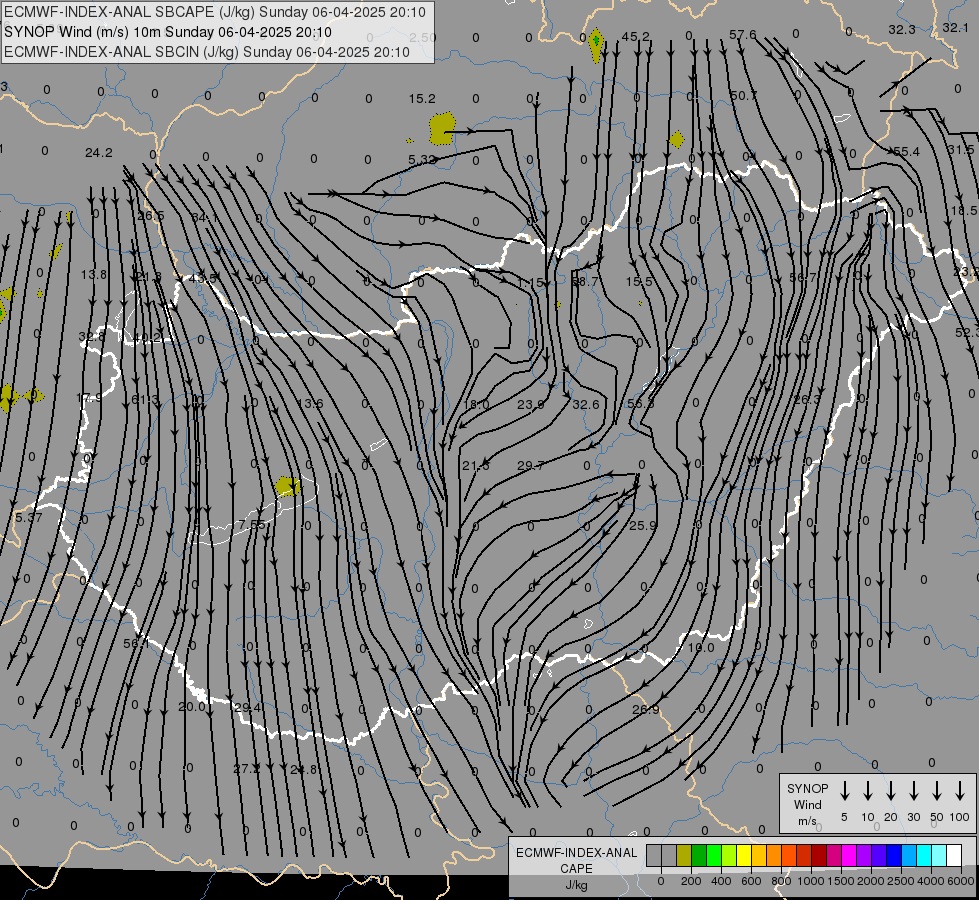The width and height of the screenshot is (979, 900).
Task: Click the map value 24.8
Action: pos(303,769)
